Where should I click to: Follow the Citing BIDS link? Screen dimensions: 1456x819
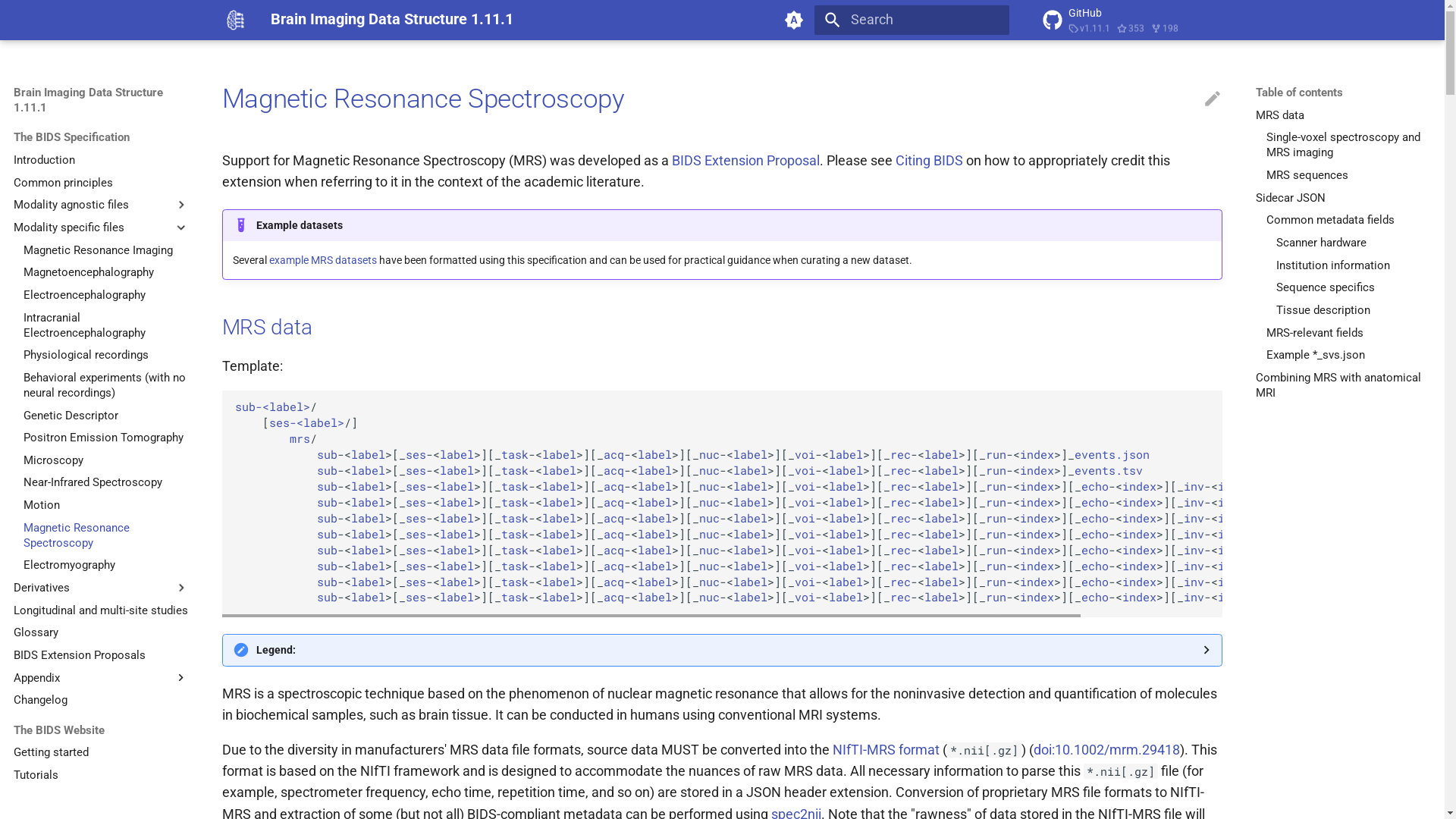click(x=929, y=161)
